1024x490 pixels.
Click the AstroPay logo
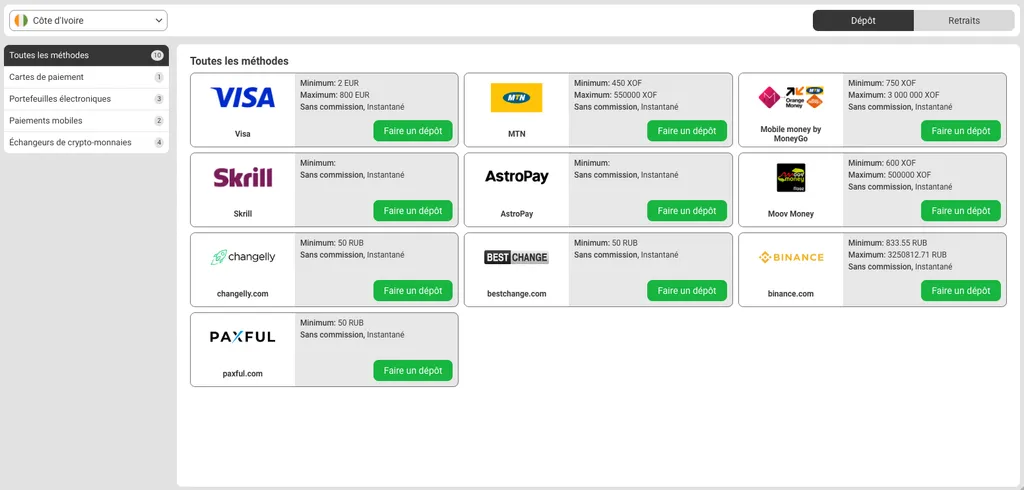516,177
